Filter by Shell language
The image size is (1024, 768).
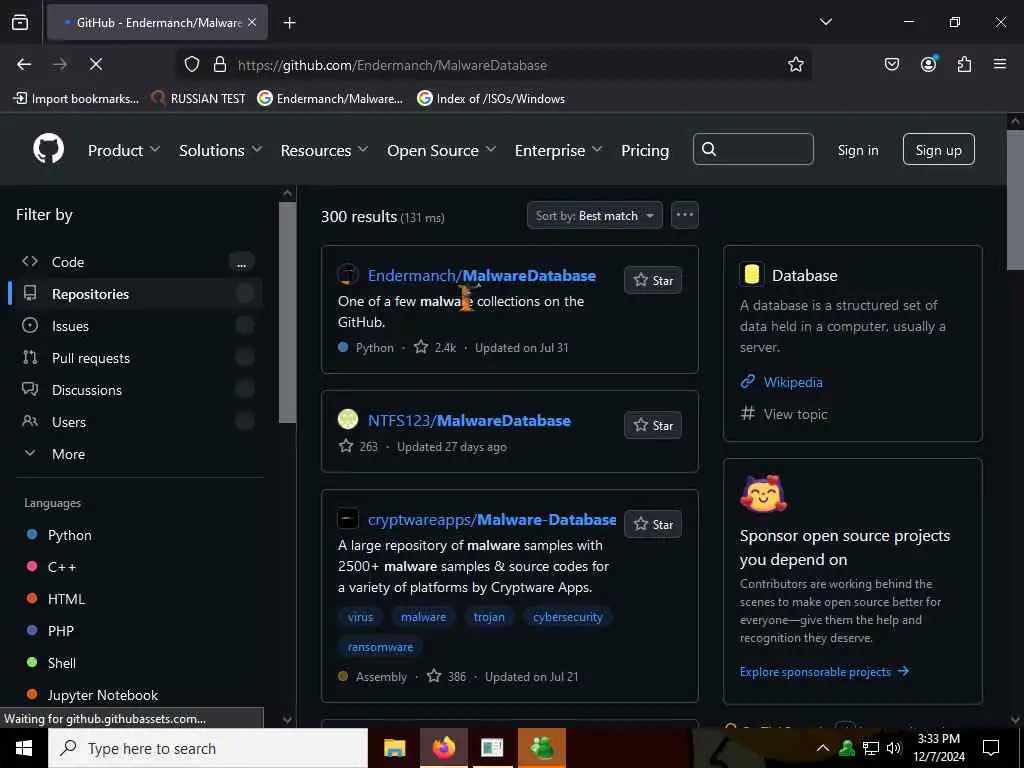pos(61,663)
